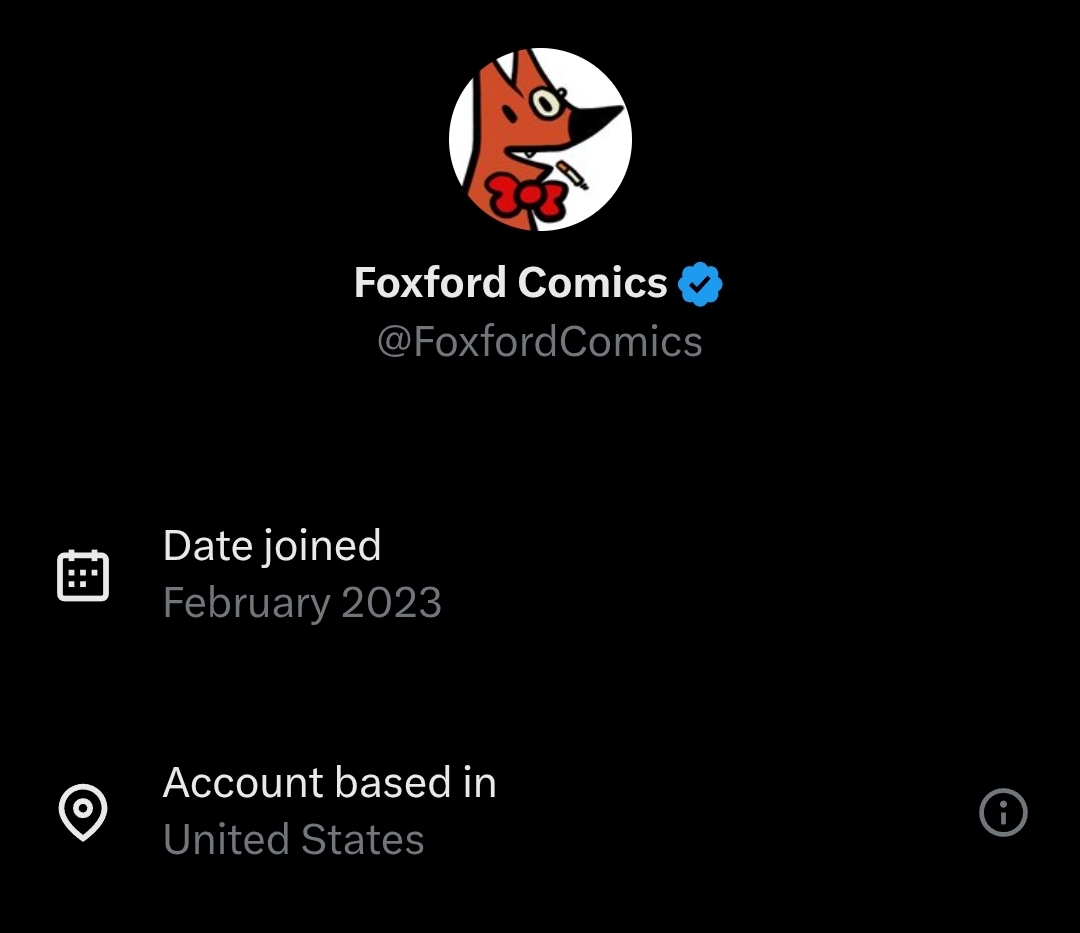Click the Account based in label
This screenshot has width=1080, height=933.
(x=330, y=783)
